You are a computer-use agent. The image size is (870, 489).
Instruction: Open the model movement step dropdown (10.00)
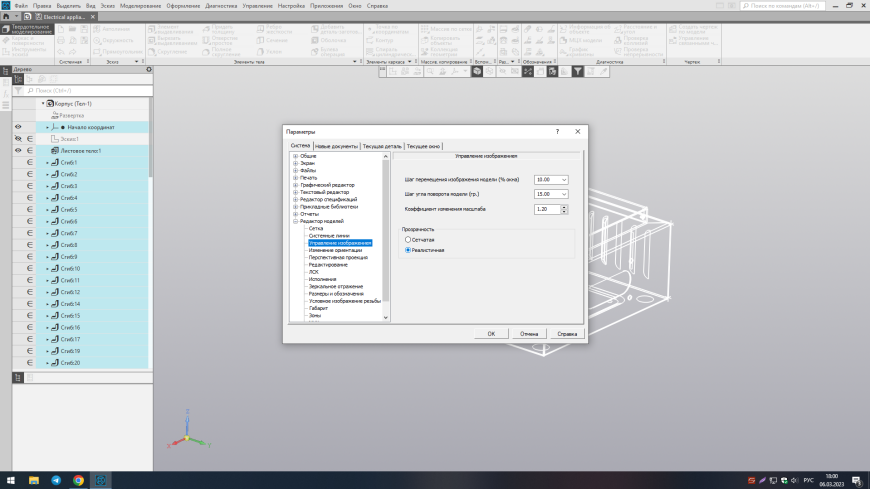[564, 179]
